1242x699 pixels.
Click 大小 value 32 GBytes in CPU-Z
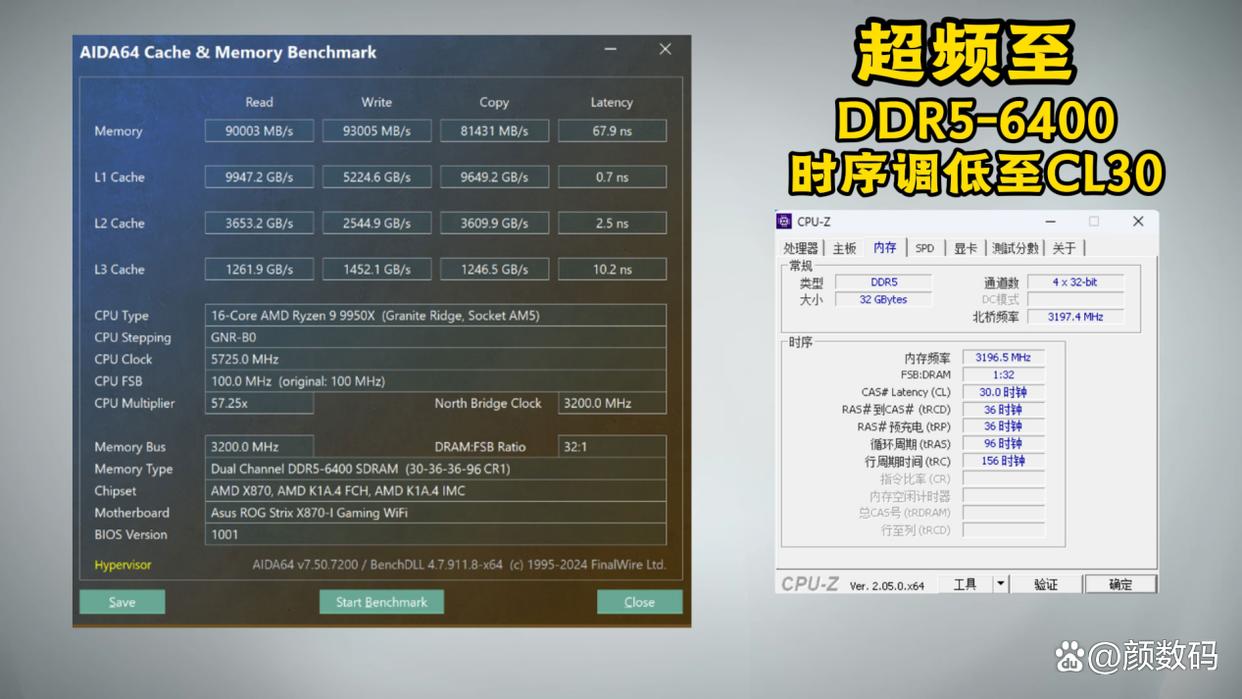[x=883, y=300]
